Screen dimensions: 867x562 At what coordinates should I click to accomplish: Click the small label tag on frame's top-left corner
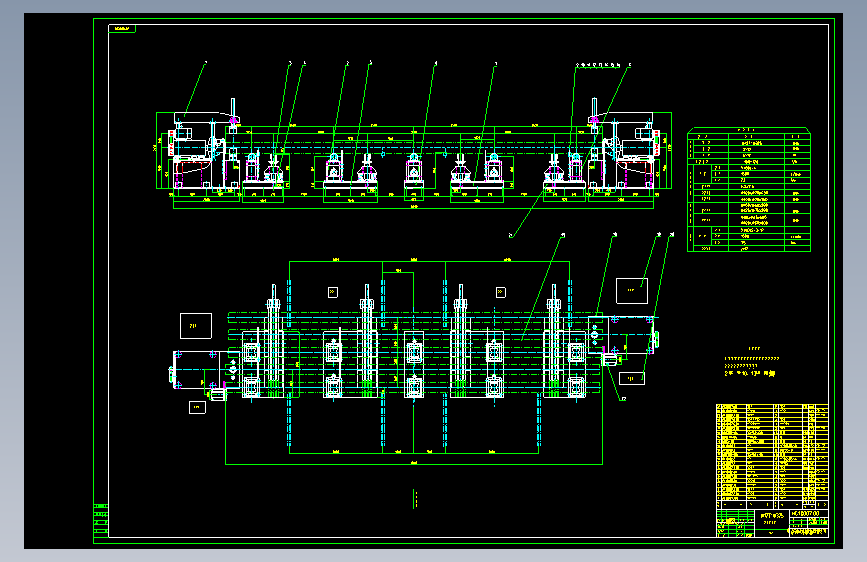[x=122, y=28]
